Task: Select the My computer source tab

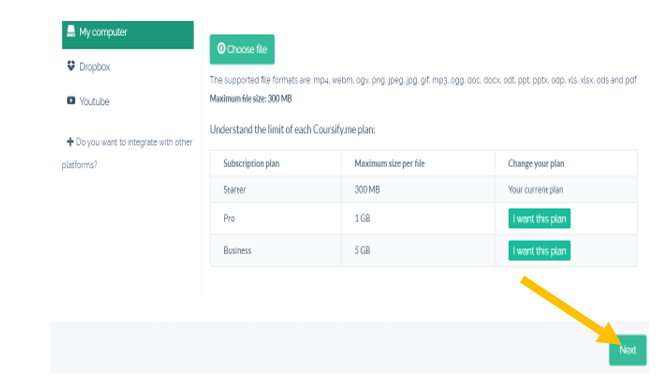Action: click(128, 35)
